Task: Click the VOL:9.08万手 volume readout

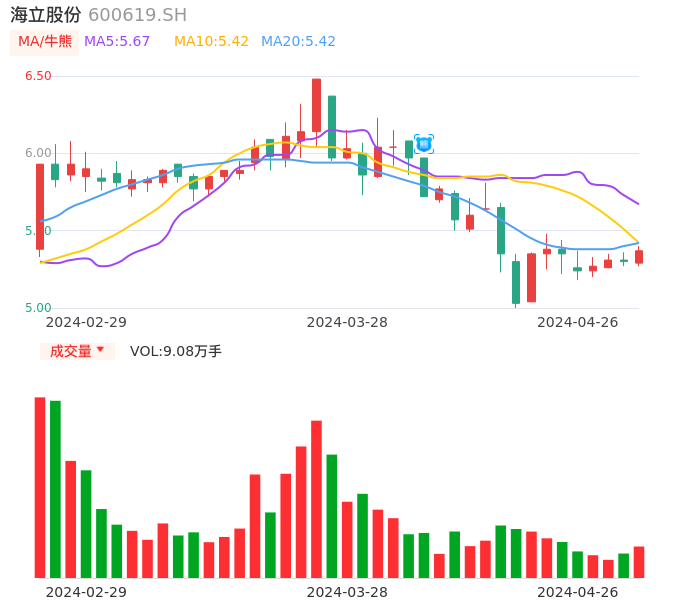Action: pyautogui.click(x=176, y=351)
